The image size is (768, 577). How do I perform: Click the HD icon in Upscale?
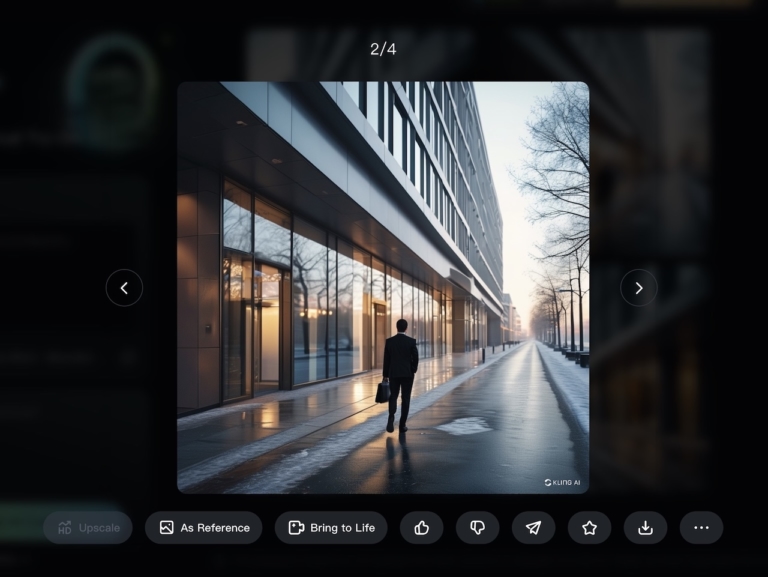tap(65, 528)
